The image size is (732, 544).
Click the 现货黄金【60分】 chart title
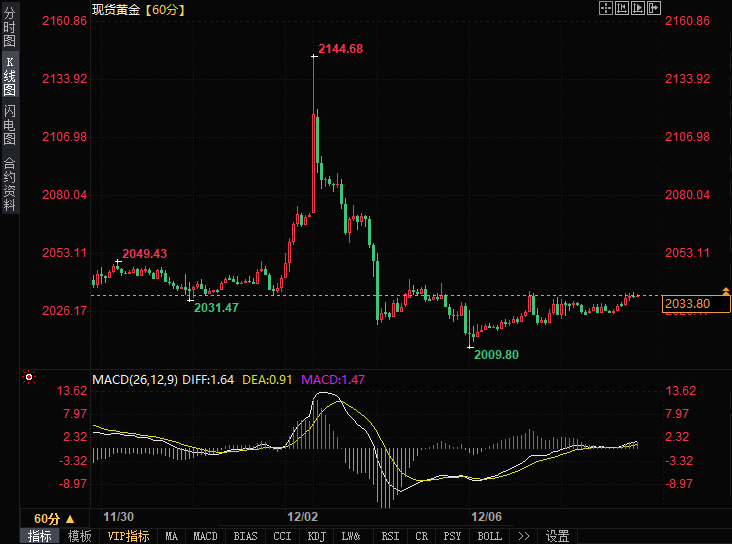coord(139,10)
